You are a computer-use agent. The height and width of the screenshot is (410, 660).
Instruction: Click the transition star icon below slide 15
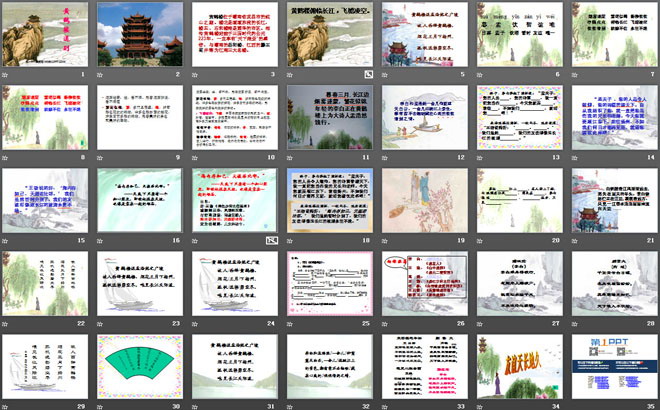click(x=5, y=240)
